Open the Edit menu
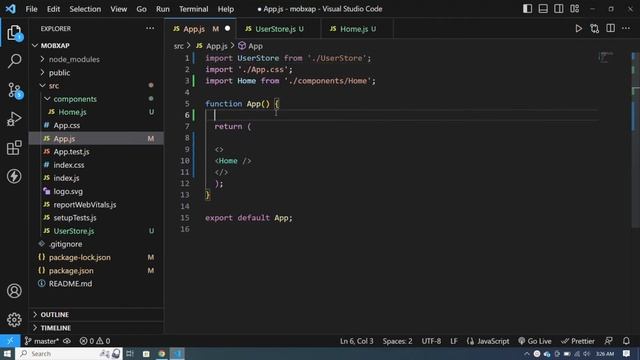The image size is (640, 360). [53, 9]
